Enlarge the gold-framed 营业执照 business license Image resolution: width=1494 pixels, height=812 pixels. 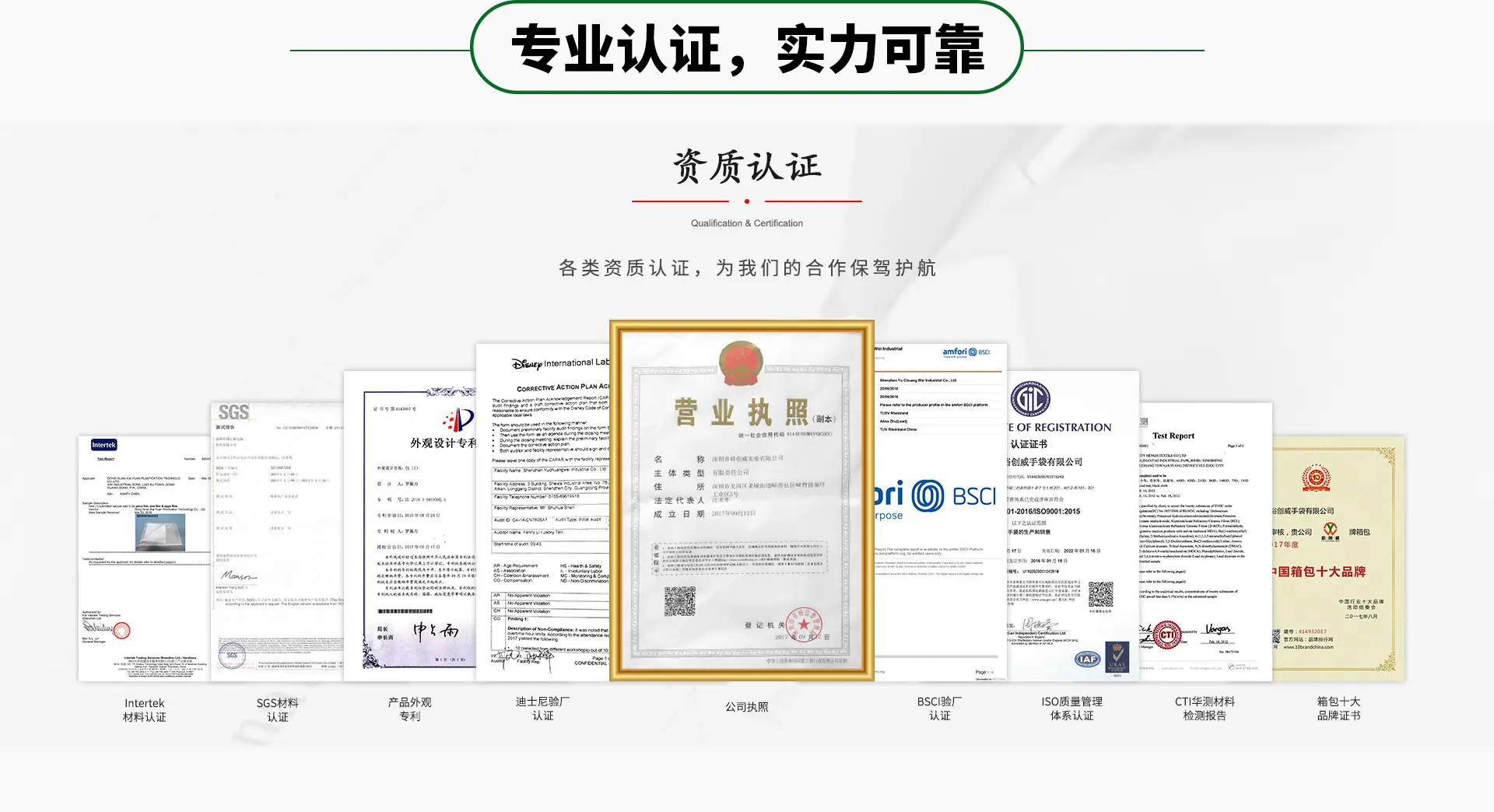[x=742, y=501]
